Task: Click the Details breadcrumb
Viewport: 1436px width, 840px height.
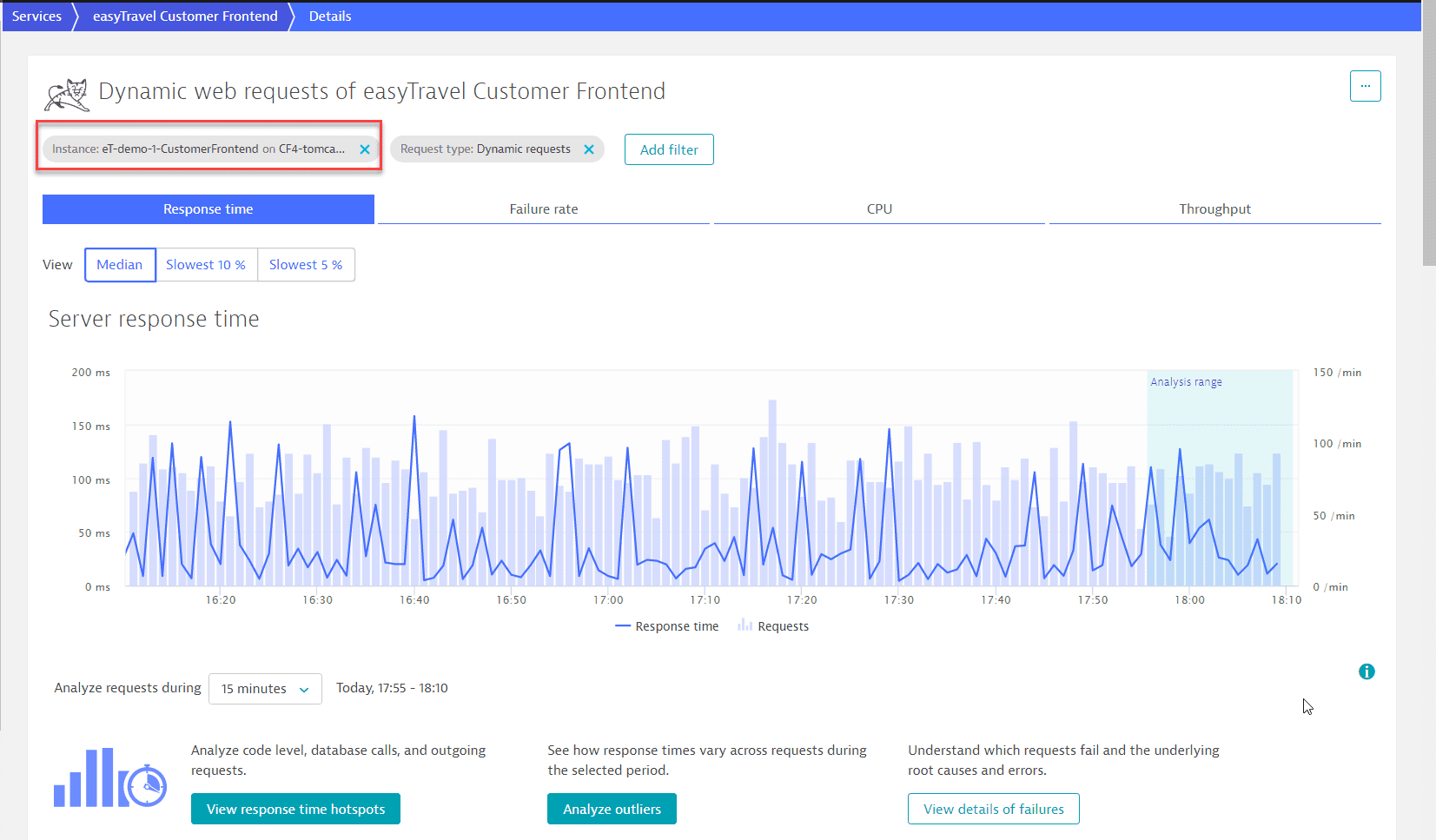Action: 330,17
